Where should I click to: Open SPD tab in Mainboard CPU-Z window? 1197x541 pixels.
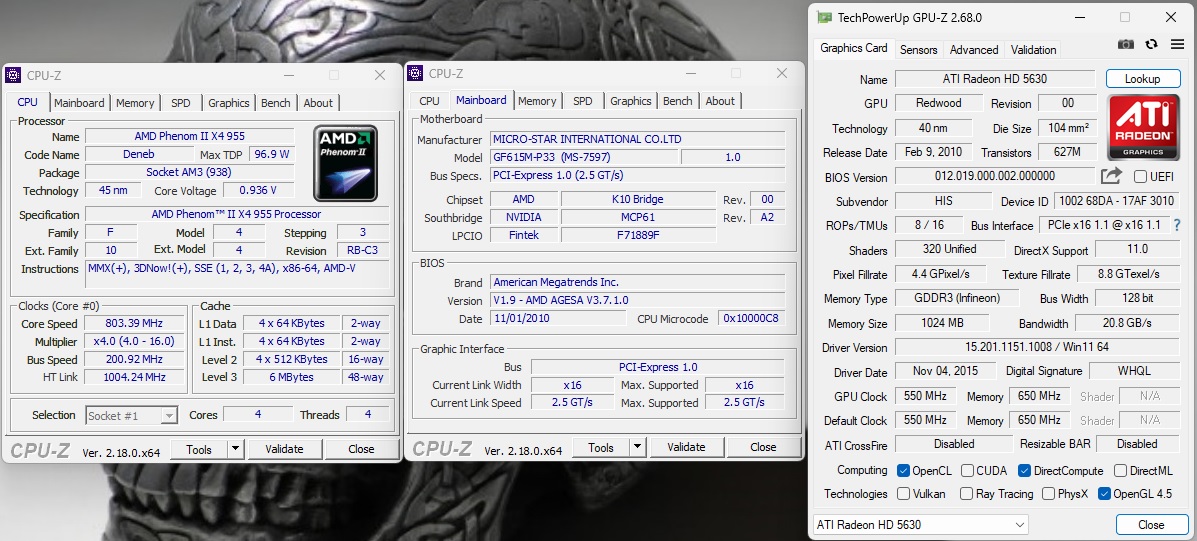[x=582, y=101]
